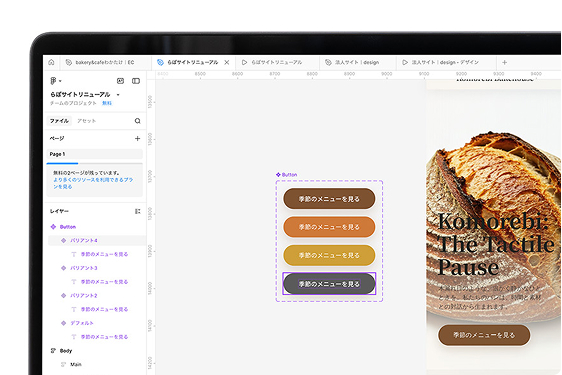The width and height of the screenshot is (562, 375).
Task: Click the レイヤー section header
Action: pyautogui.click(x=59, y=211)
